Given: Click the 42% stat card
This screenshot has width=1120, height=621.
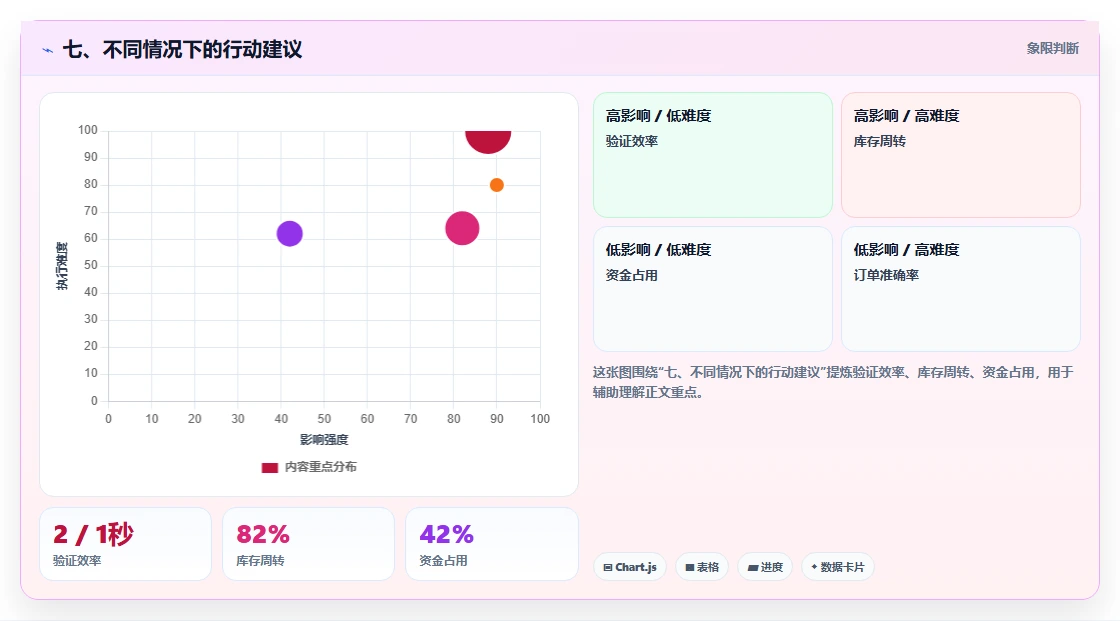Looking at the screenshot, I should (491, 544).
